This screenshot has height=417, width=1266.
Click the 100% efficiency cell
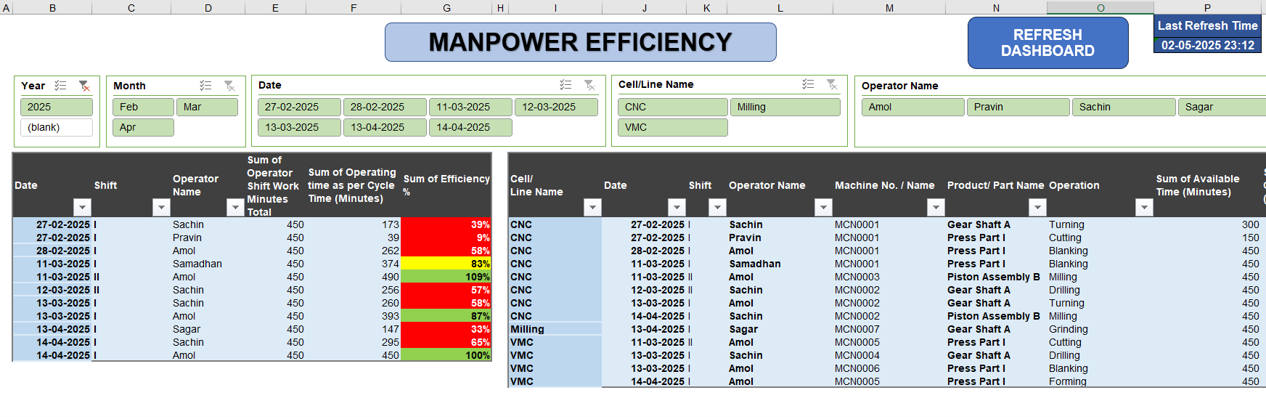point(446,355)
